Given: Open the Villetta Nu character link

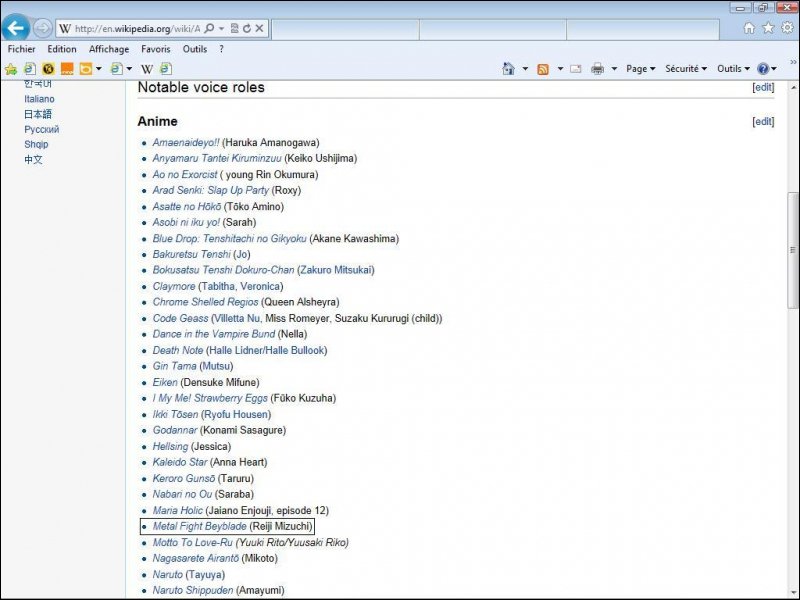Looking at the screenshot, I should pos(237,318).
